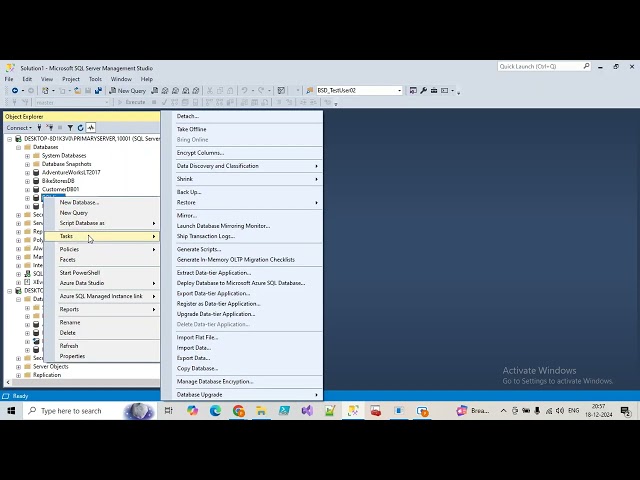Select the BikeStoresDB database
This screenshot has height=480, width=640.
click(x=58, y=181)
